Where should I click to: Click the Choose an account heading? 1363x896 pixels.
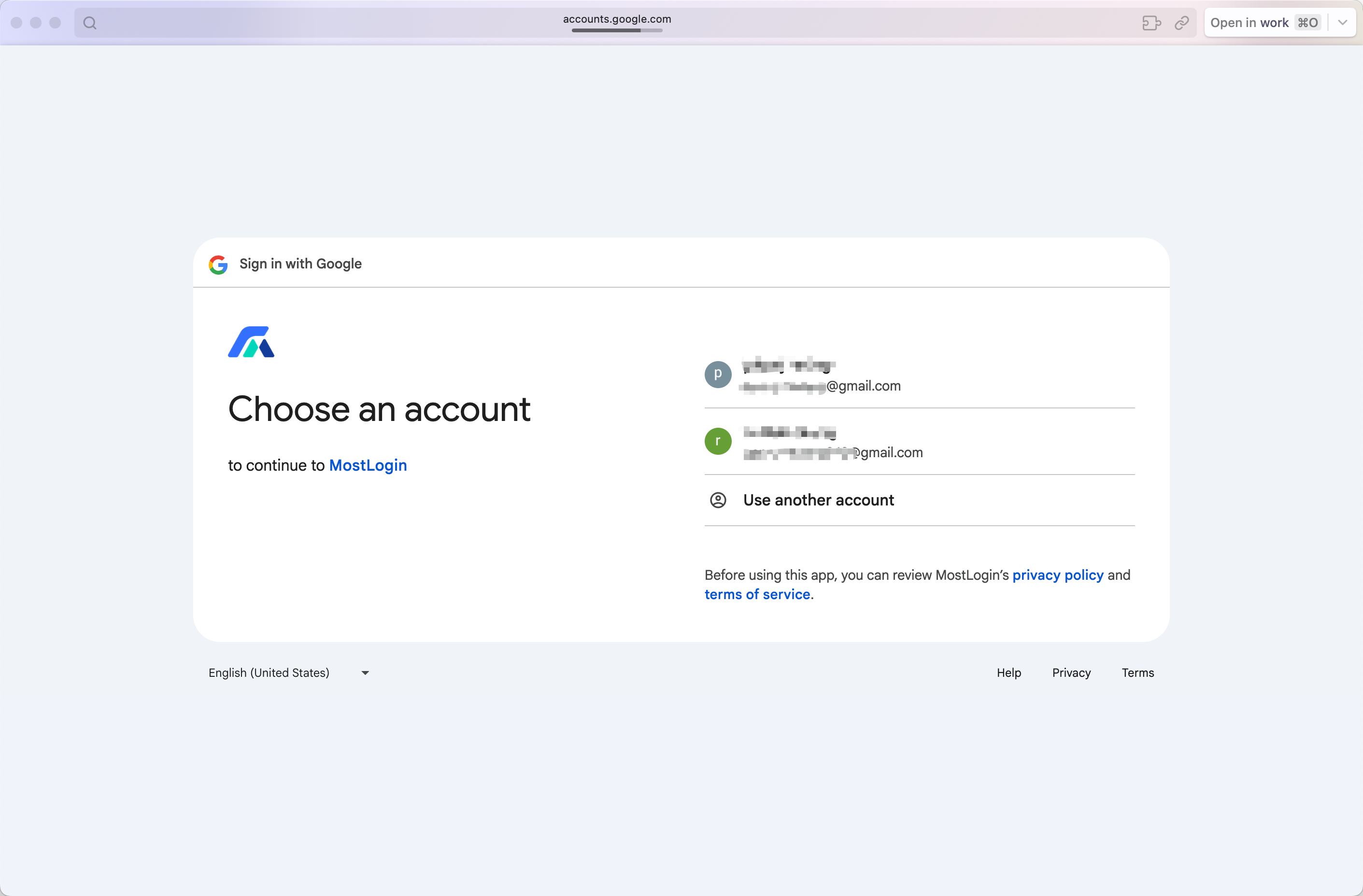(379, 409)
